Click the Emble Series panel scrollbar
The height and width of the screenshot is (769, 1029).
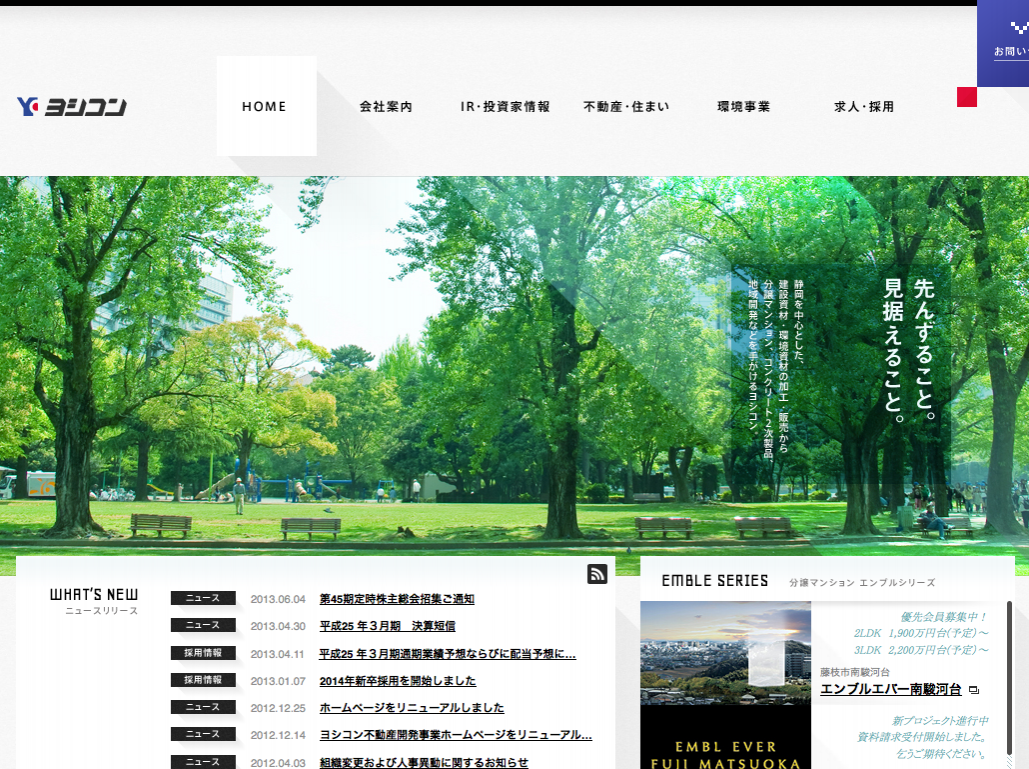click(1010, 680)
